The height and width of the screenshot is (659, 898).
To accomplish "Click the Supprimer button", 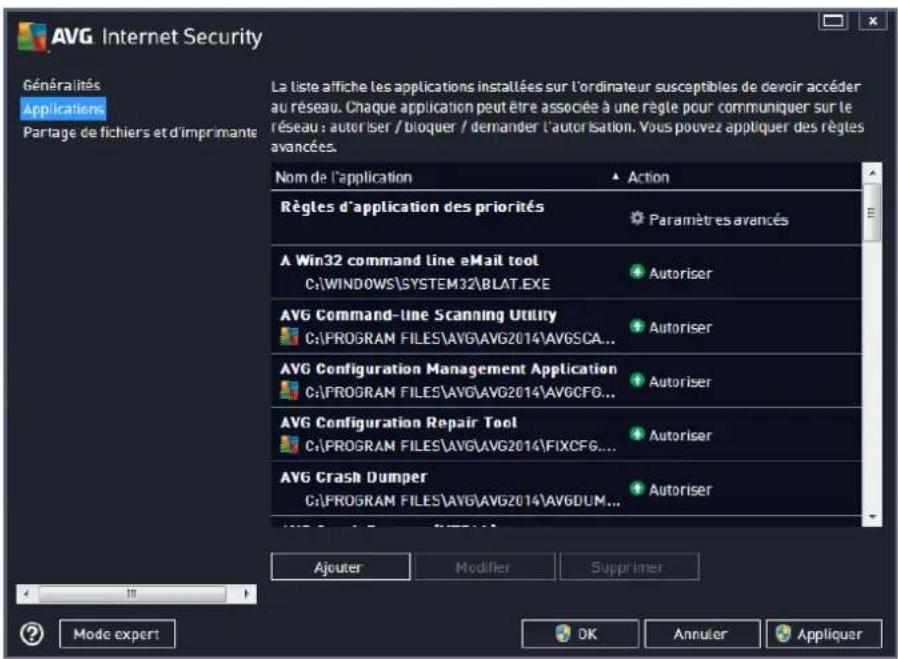I will click(629, 567).
